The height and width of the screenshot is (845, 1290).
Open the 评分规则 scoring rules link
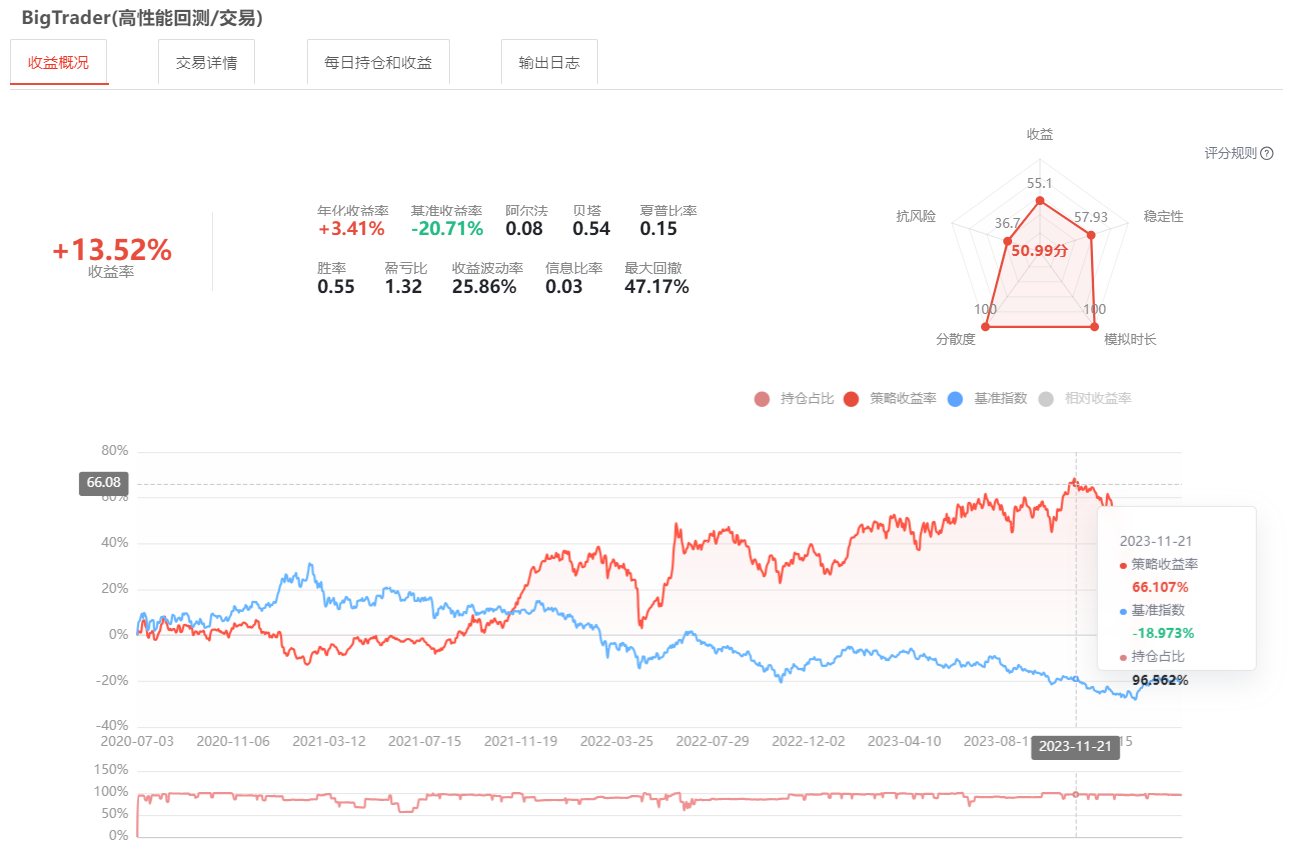pyautogui.click(x=1230, y=154)
